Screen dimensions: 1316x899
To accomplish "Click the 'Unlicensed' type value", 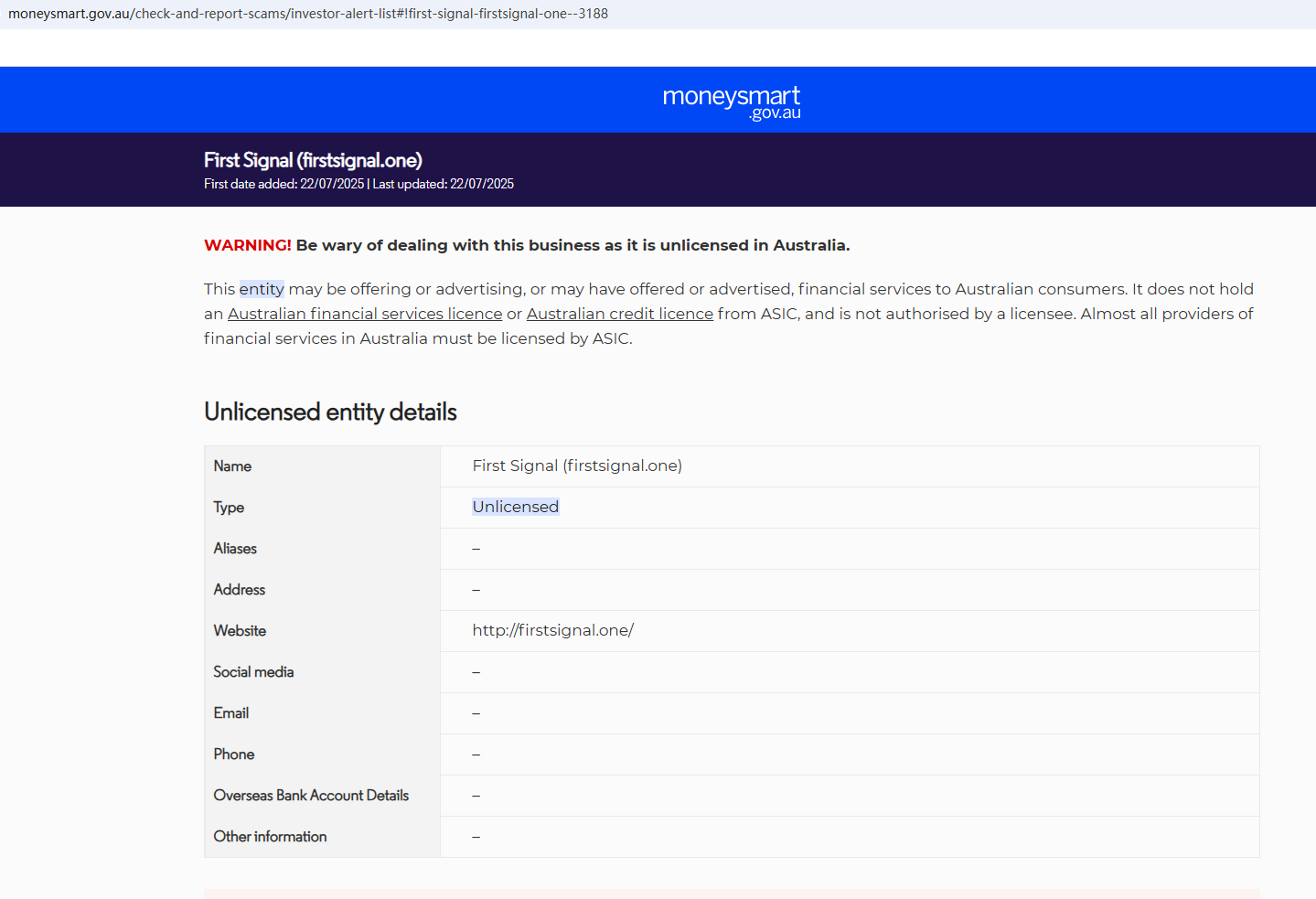I will (516, 507).
